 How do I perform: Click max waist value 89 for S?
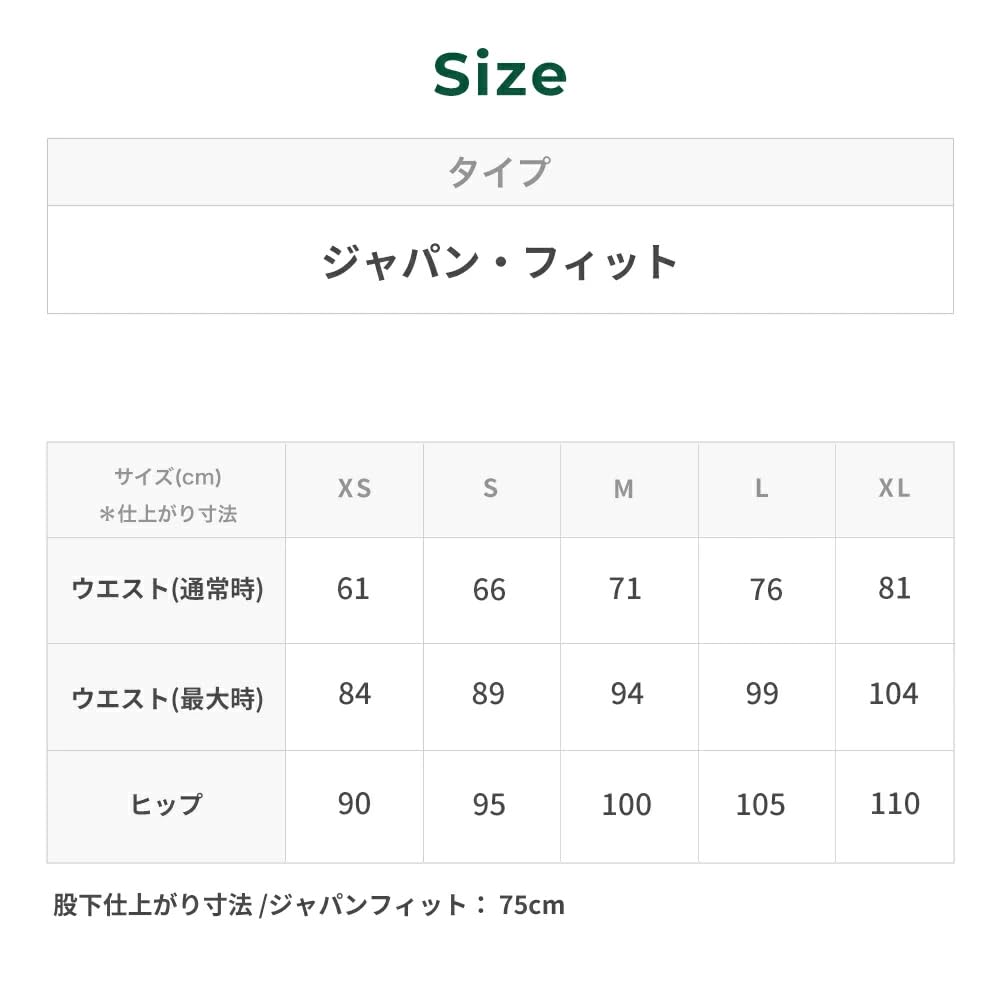488,694
